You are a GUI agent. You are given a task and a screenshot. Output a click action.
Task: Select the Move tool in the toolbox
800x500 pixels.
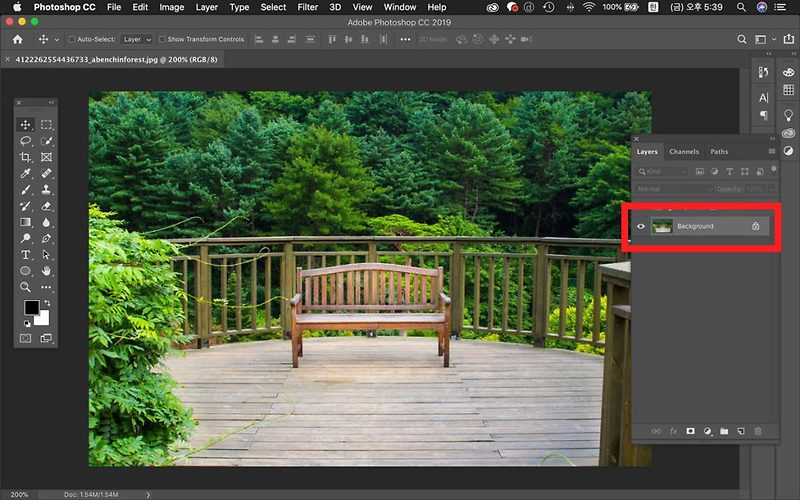25,124
